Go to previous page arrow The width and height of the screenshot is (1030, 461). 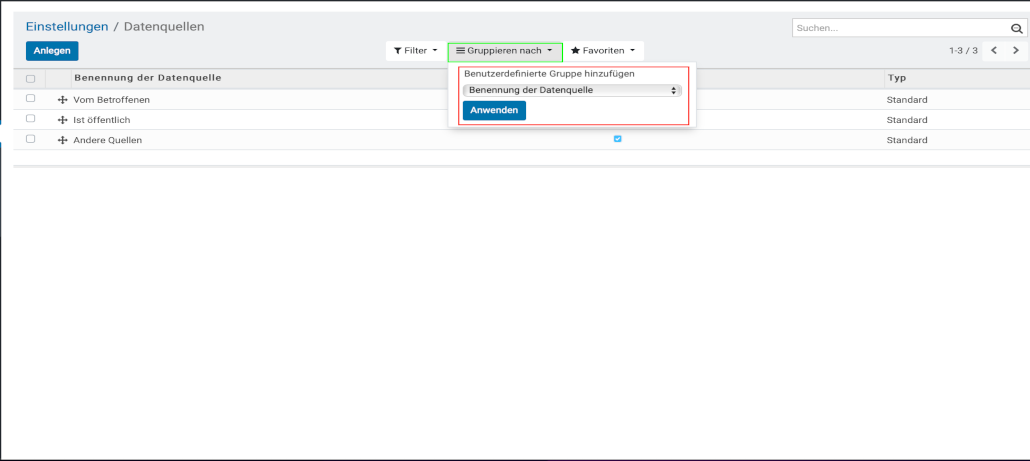(994, 50)
